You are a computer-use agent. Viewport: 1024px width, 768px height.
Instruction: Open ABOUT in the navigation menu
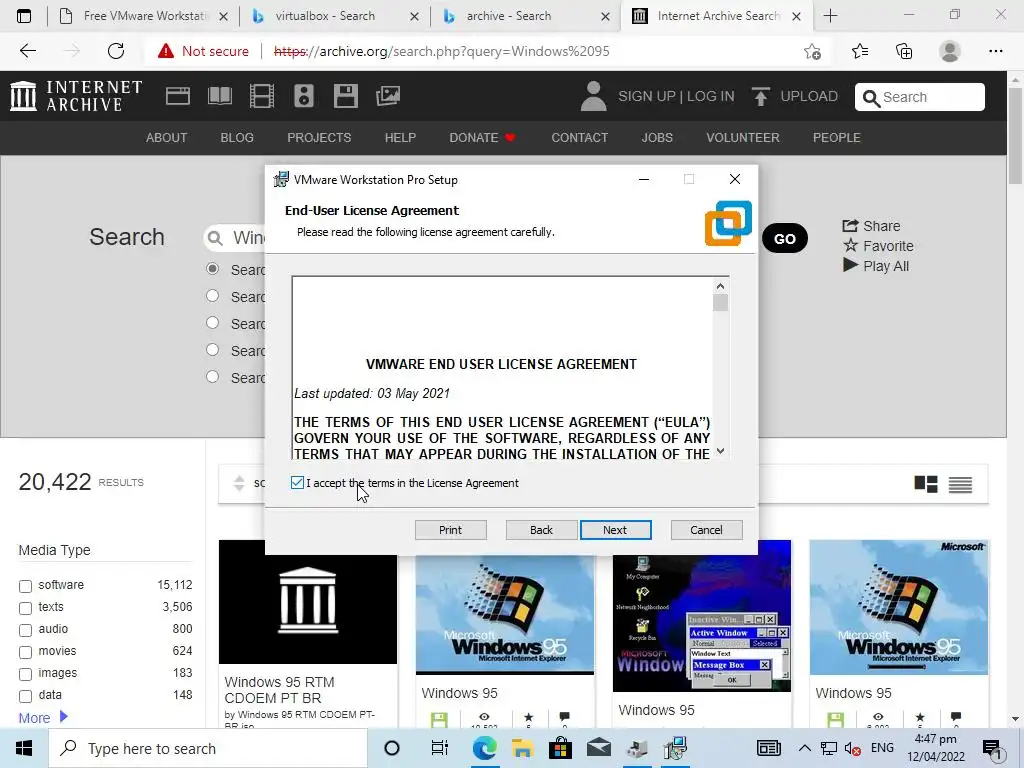pyautogui.click(x=167, y=138)
